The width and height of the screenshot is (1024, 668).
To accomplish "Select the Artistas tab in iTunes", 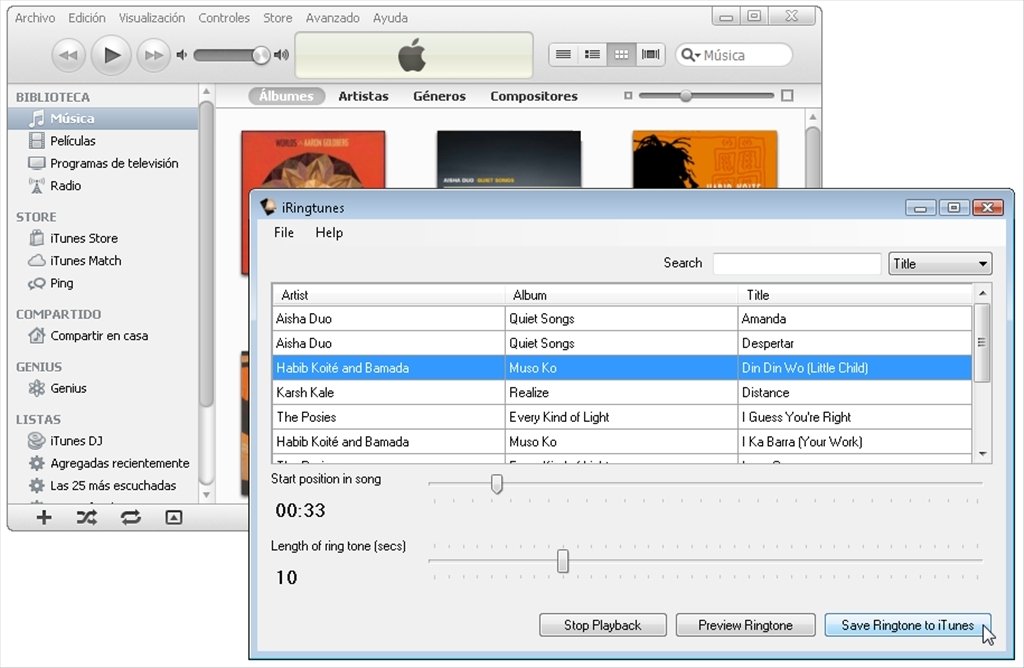I will (x=363, y=96).
